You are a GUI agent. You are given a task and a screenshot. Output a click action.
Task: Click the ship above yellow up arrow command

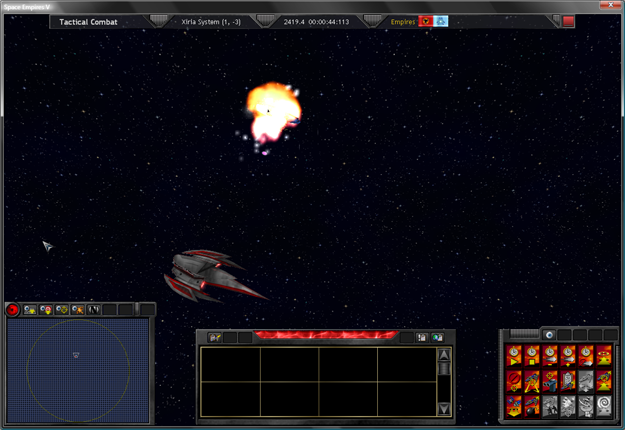[603, 381]
